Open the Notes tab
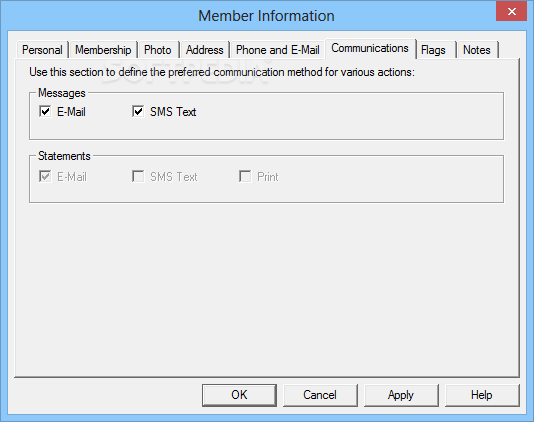Viewport: 534px width, 422px height. pyautogui.click(x=477, y=50)
